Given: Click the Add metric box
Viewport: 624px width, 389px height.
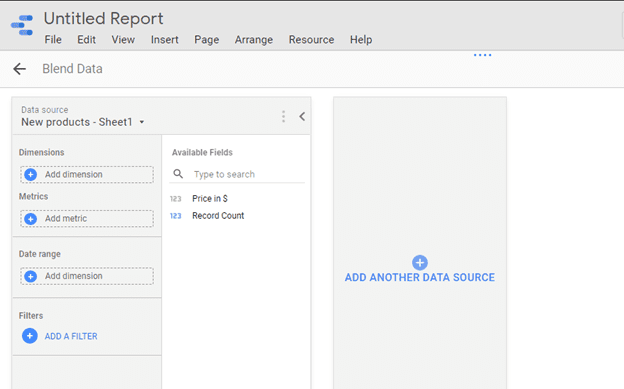Looking at the screenshot, I should [87, 219].
